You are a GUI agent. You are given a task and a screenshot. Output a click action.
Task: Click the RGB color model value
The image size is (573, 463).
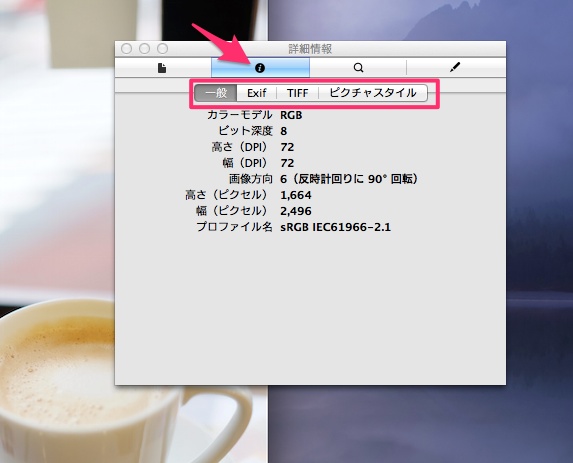[291, 115]
